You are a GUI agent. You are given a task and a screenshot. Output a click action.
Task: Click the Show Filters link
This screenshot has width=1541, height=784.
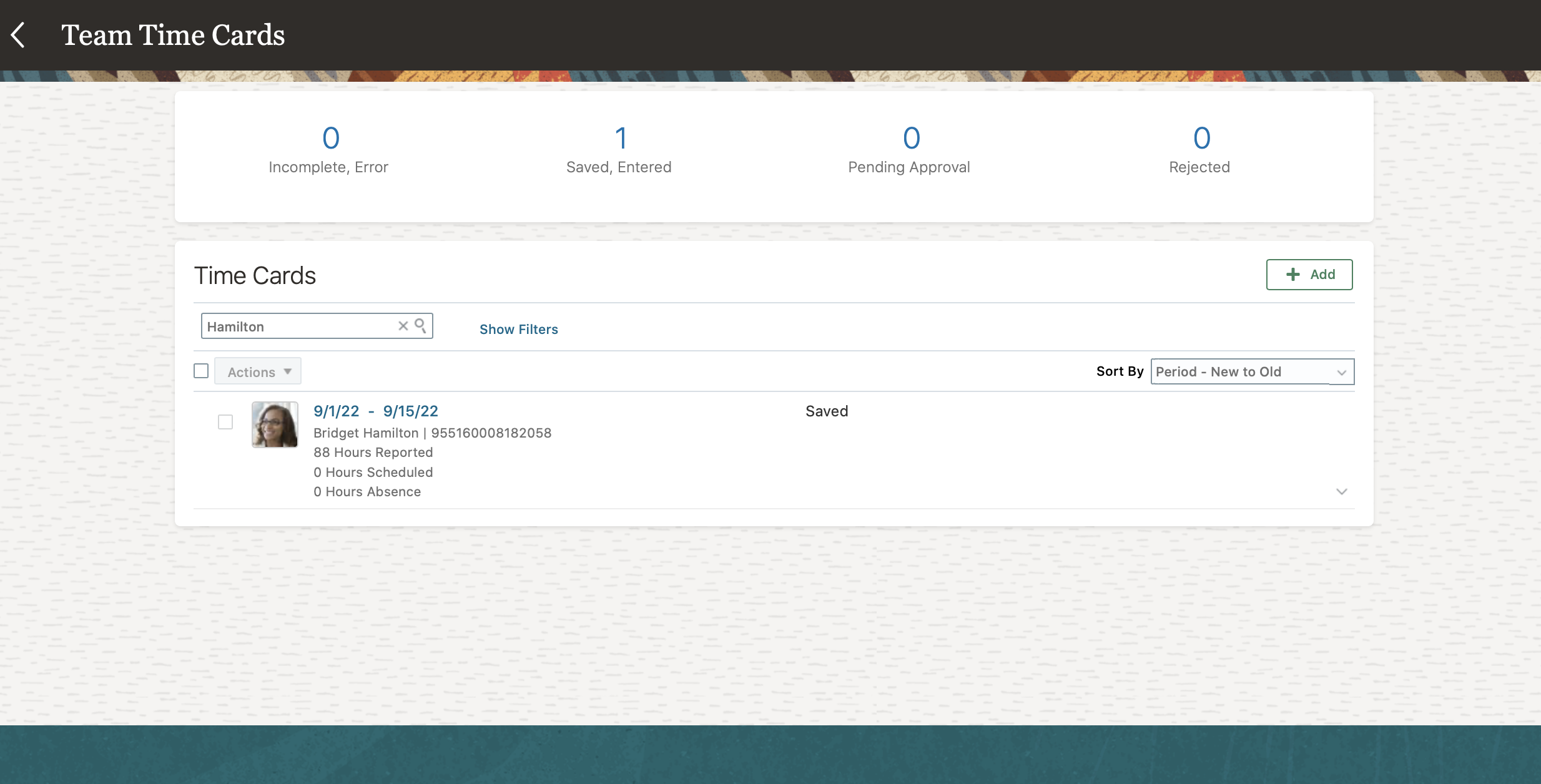[518, 329]
